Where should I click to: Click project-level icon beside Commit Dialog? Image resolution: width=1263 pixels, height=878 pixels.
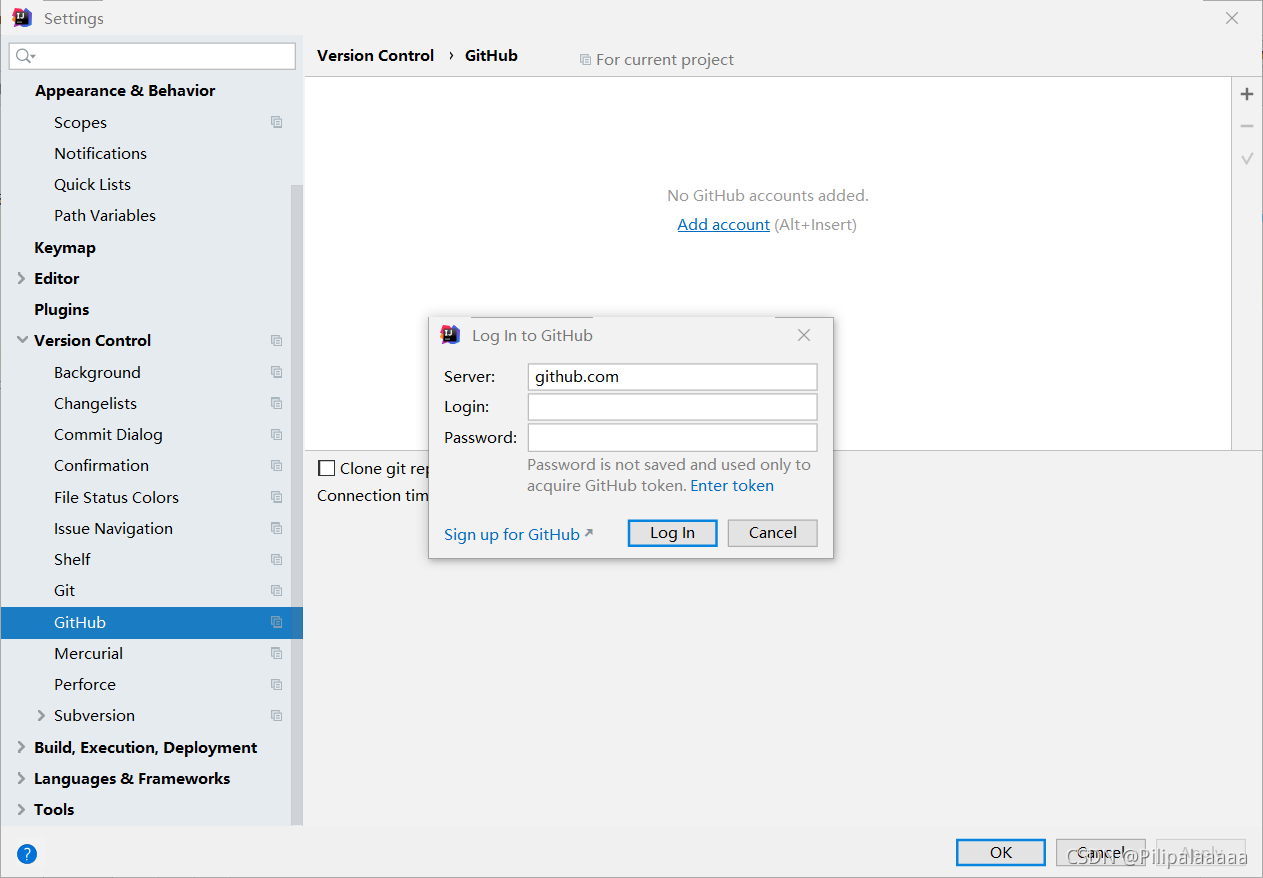(x=277, y=434)
